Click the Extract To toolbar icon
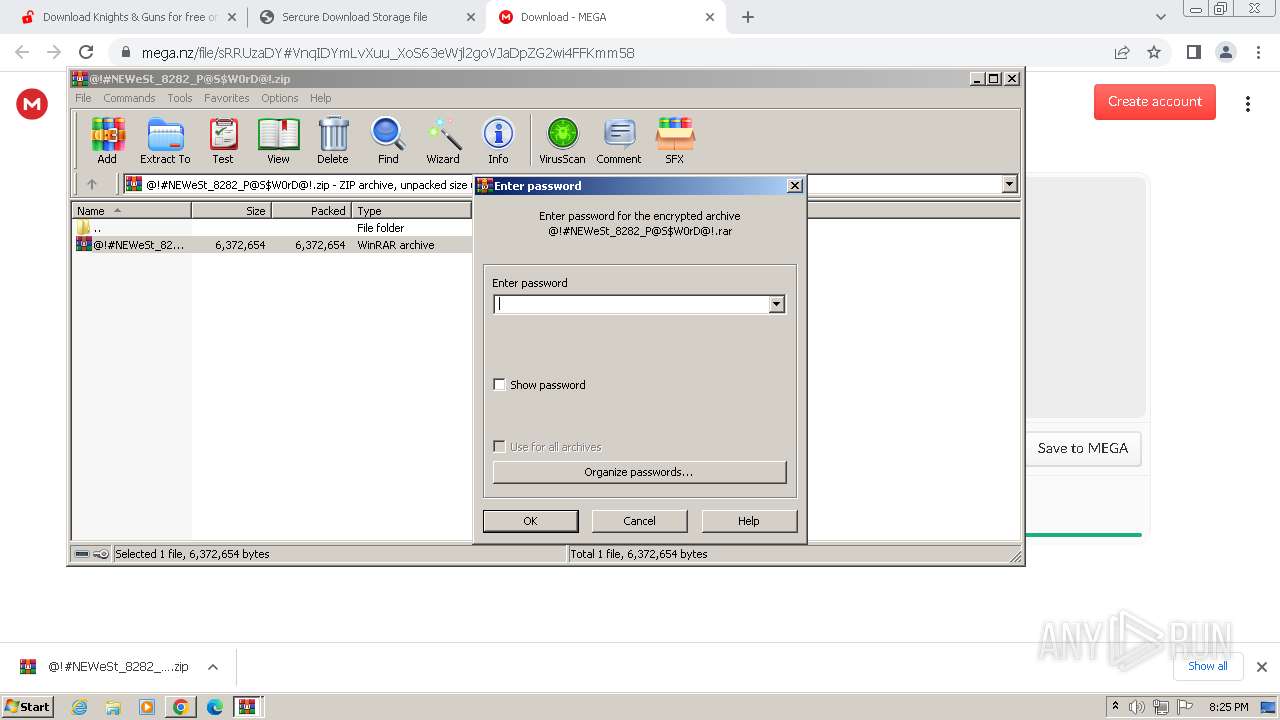 point(165,140)
